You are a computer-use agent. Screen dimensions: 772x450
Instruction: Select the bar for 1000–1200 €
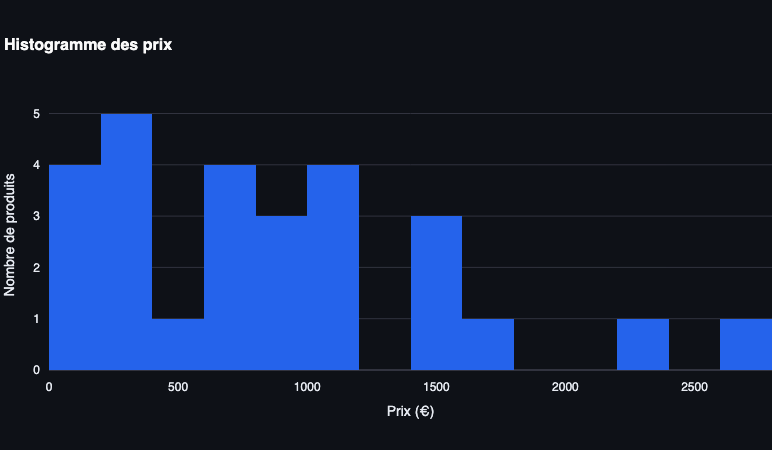click(333, 267)
